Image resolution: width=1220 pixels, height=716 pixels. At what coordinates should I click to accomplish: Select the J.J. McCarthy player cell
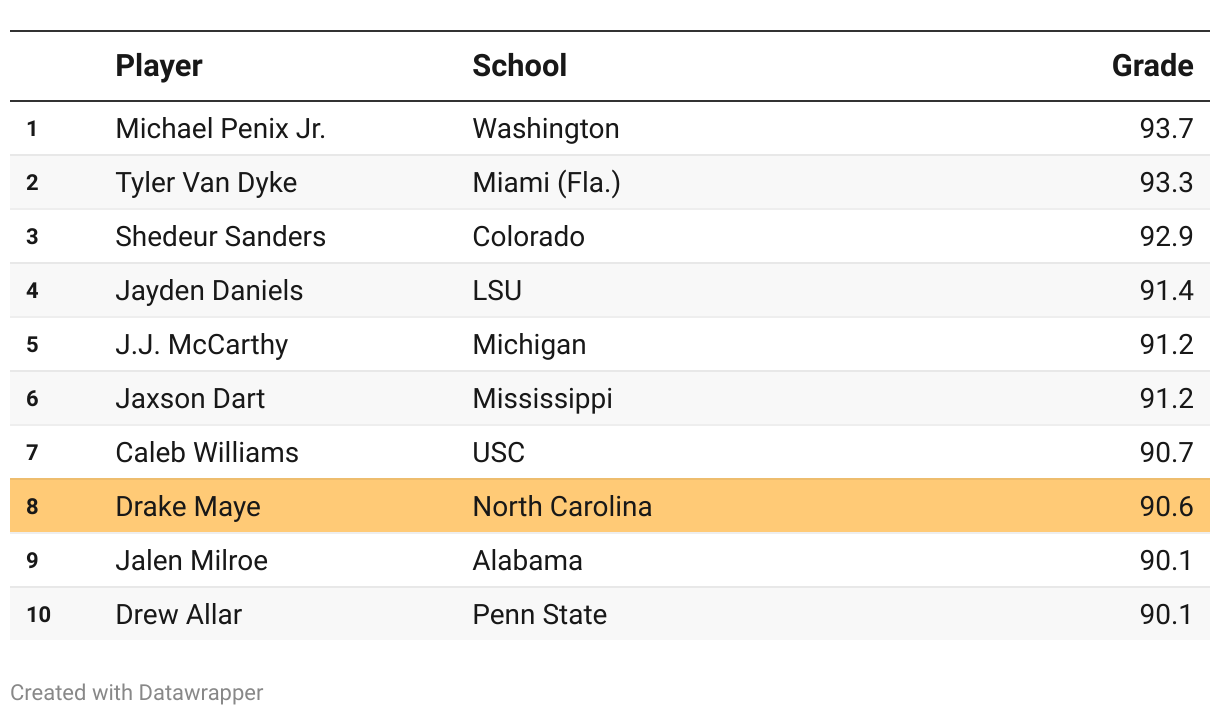point(201,345)
